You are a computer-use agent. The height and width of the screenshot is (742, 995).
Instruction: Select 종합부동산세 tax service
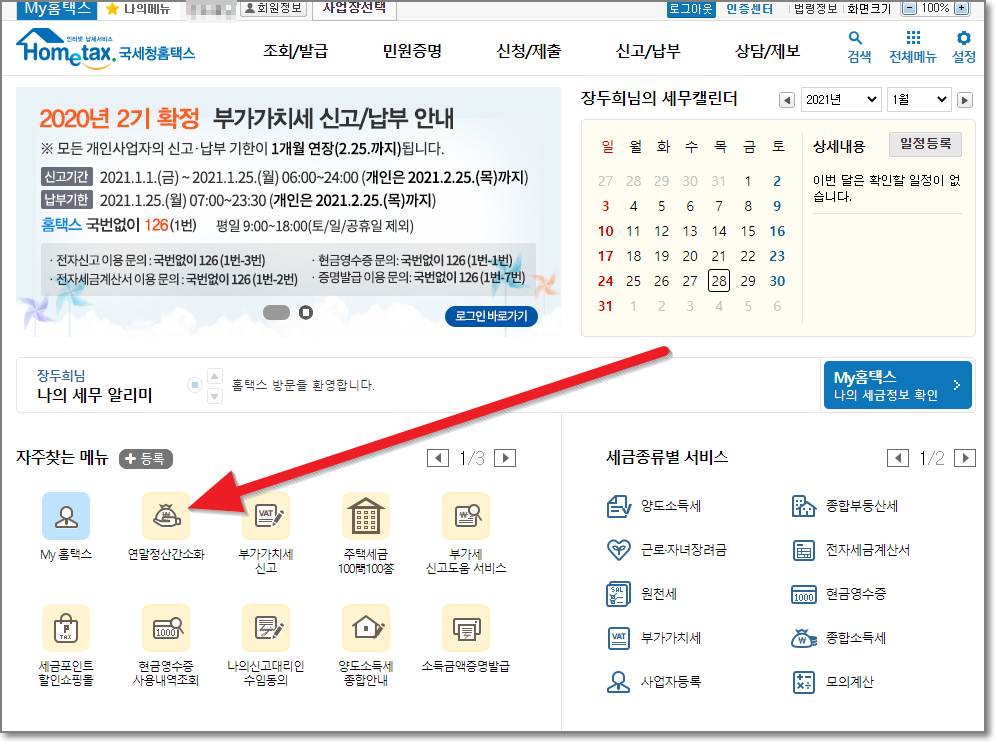pyautogui.click(x=845, y=507)
